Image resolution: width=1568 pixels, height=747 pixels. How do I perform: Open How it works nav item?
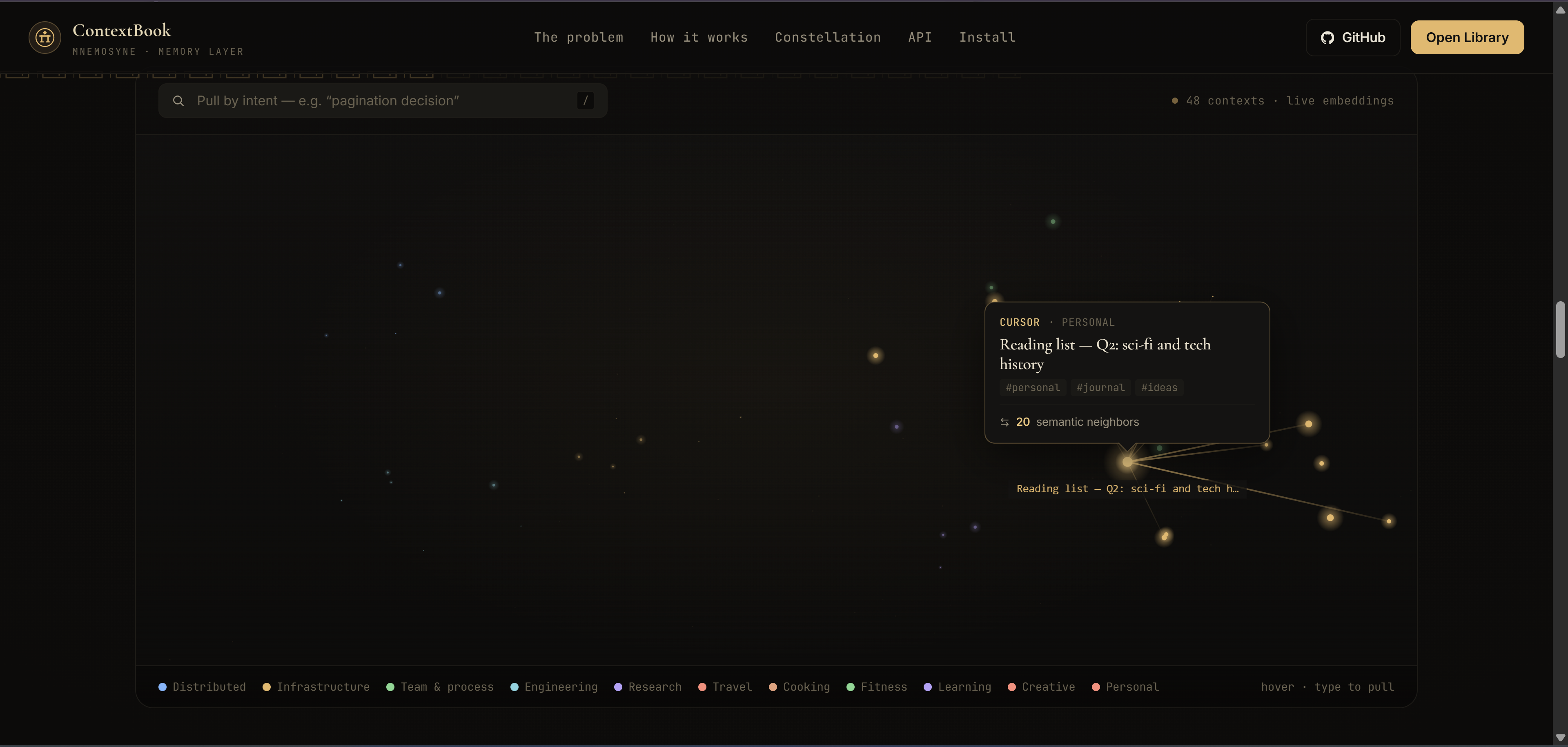(x=699, y=37)
